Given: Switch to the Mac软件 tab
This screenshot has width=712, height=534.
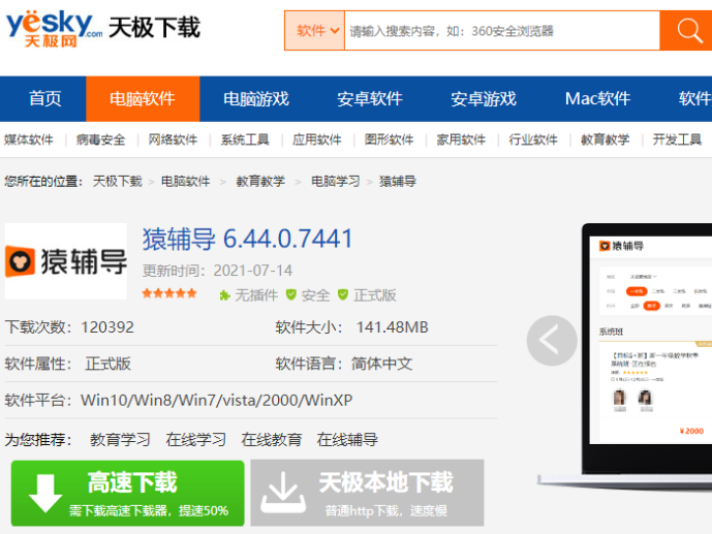Looking at the screenshot, I should click(598, 99).
